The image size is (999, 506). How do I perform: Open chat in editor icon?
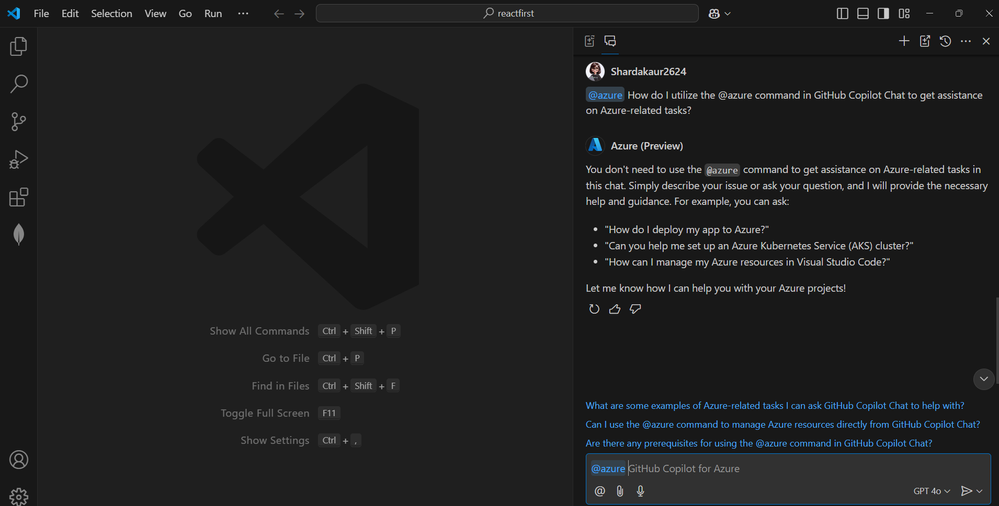coord(924,41)
